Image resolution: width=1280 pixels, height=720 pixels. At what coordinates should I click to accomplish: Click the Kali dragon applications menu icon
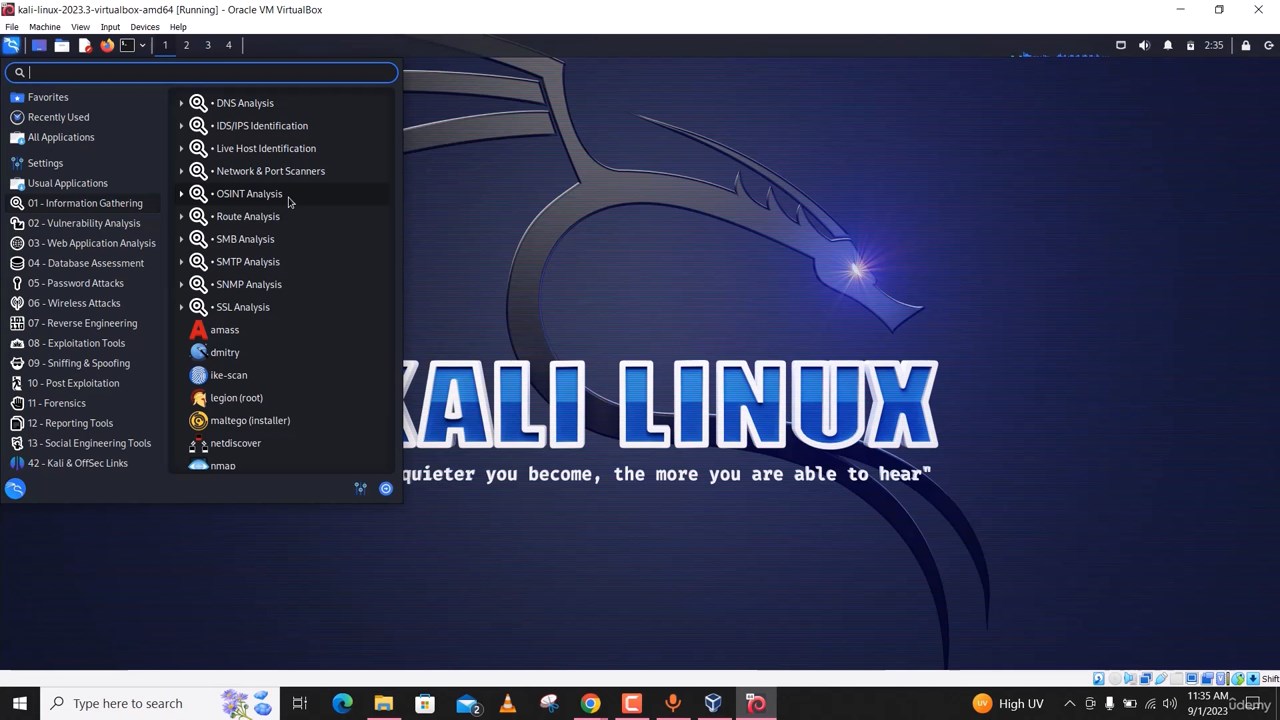point(11,45)
